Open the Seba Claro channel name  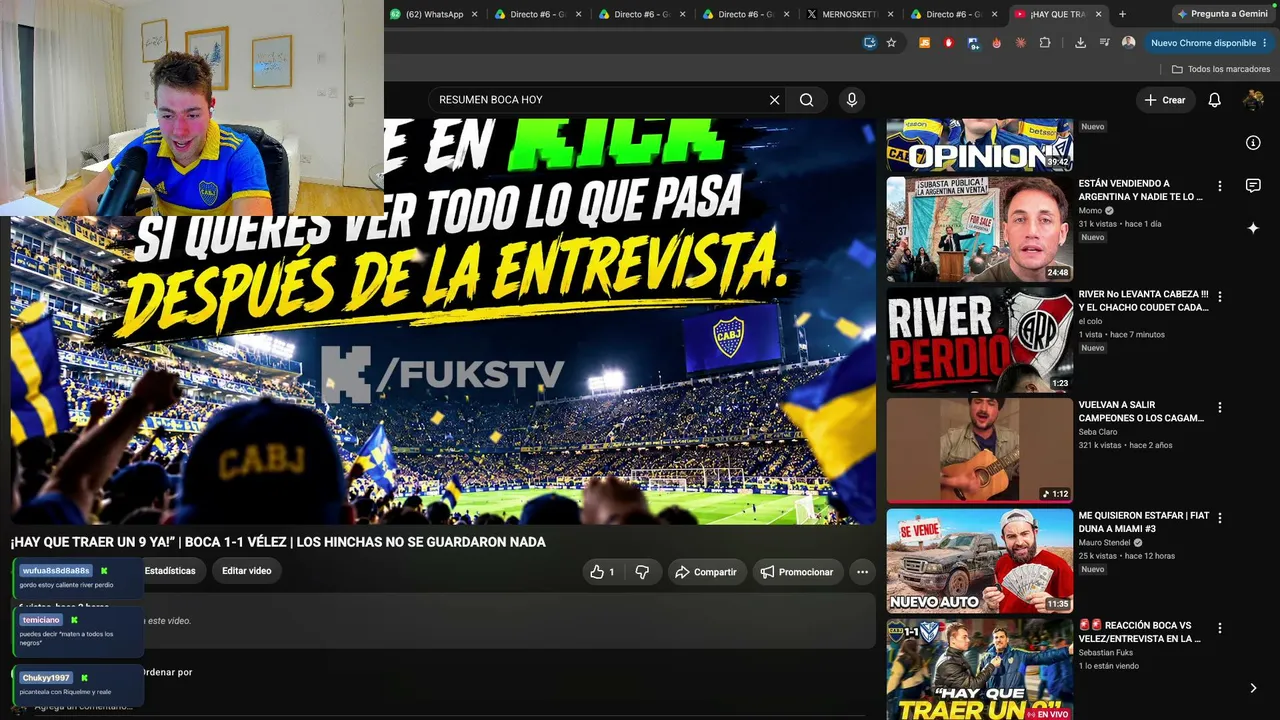pyautogui.click(x=1098, y=432)
